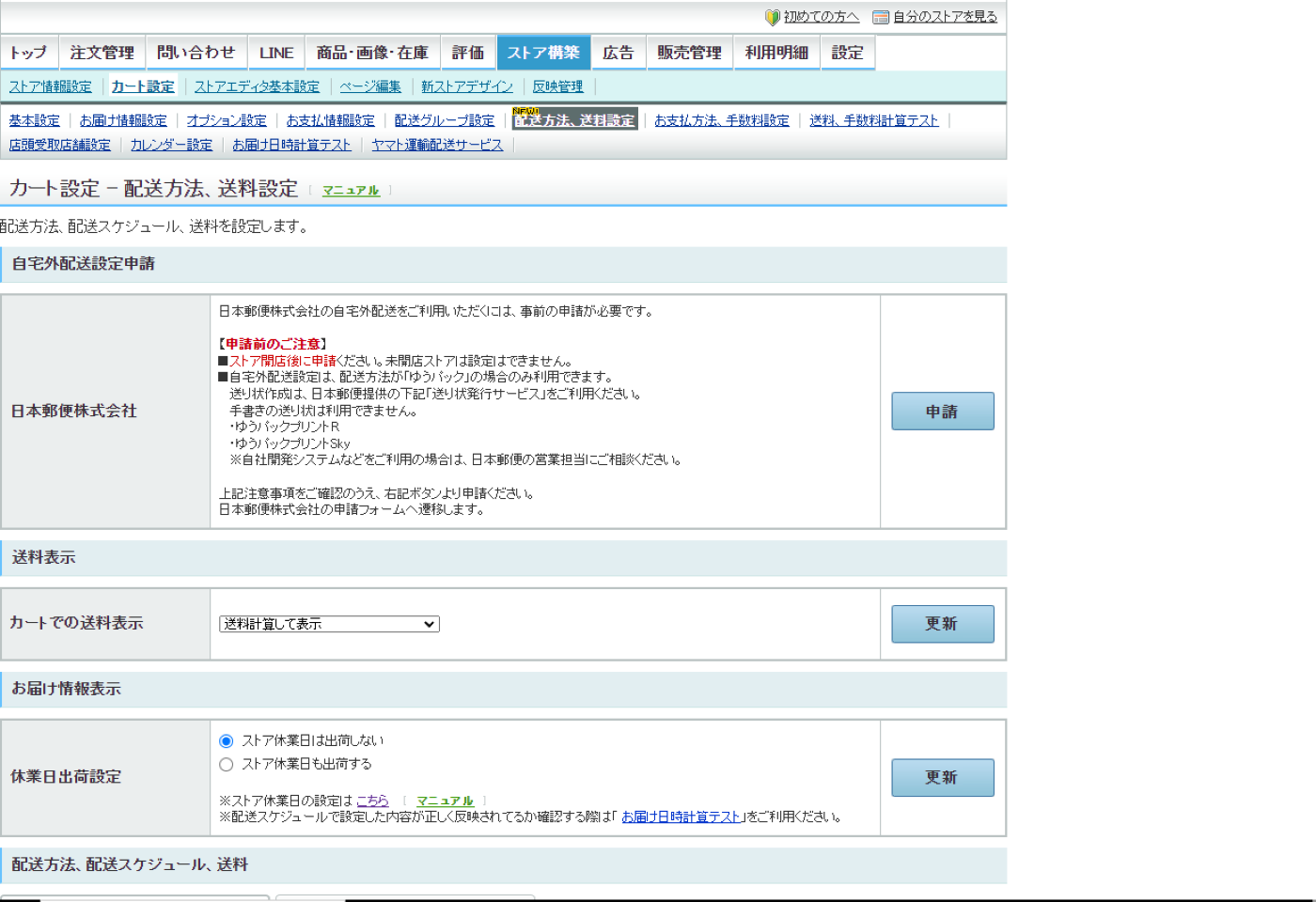This screenshot has width=1316, height=902.
Task: Select ストア休業日は出荷しない radio button
Action: point(227,741)
